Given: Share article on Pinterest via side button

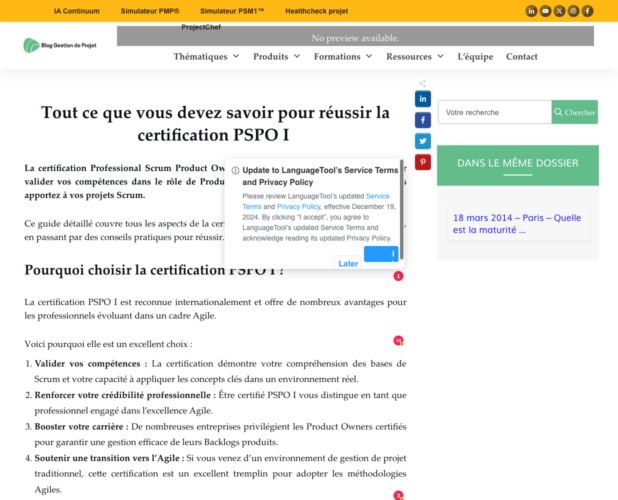Looking at the screenshot, I should (x=423, y=162).
